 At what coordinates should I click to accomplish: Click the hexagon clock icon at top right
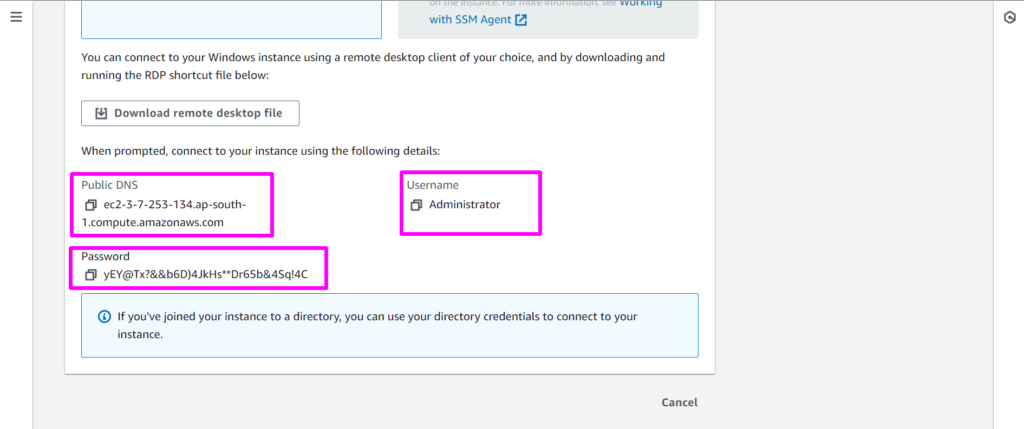[1009, 18]
